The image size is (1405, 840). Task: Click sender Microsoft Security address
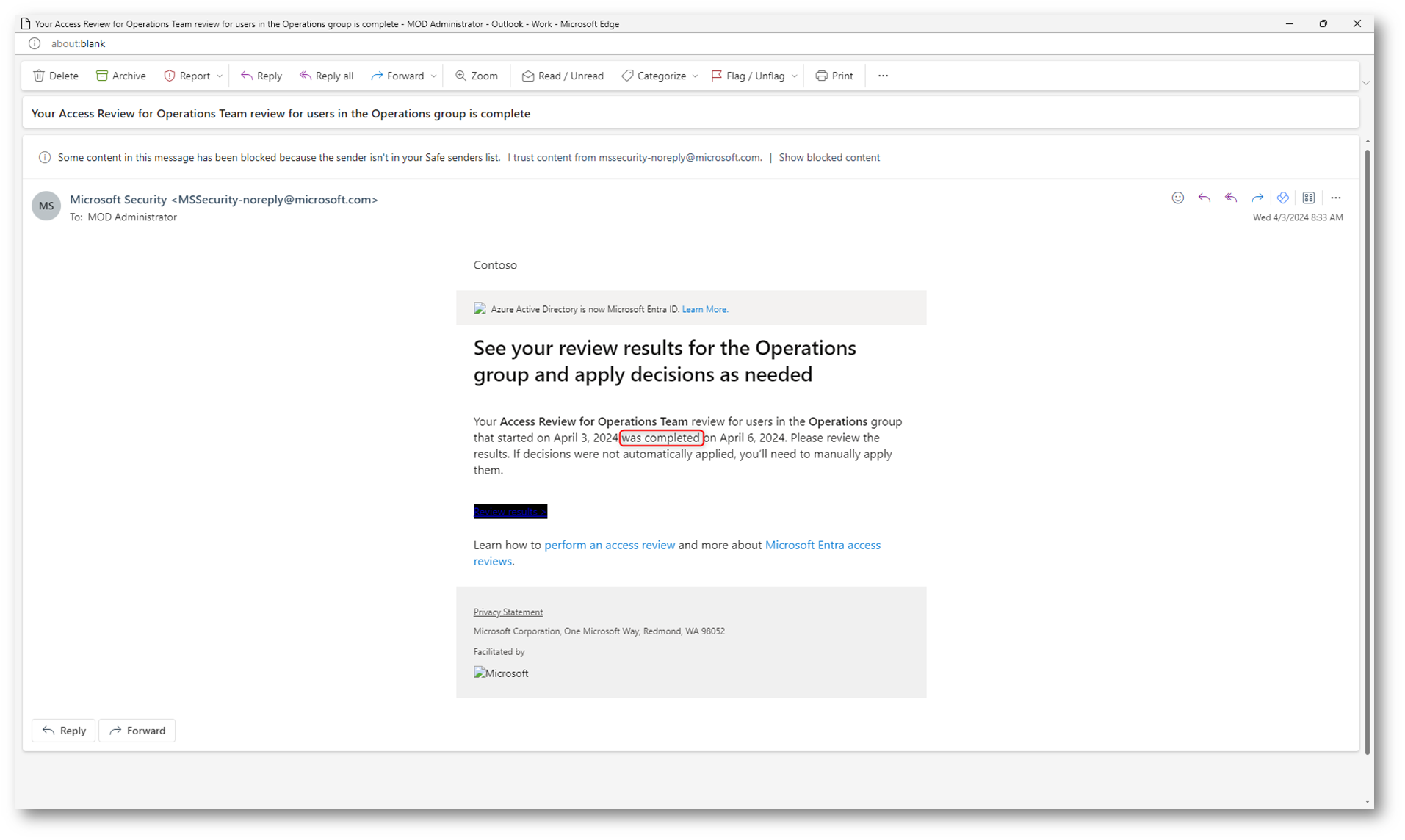(x=224, y=199)
